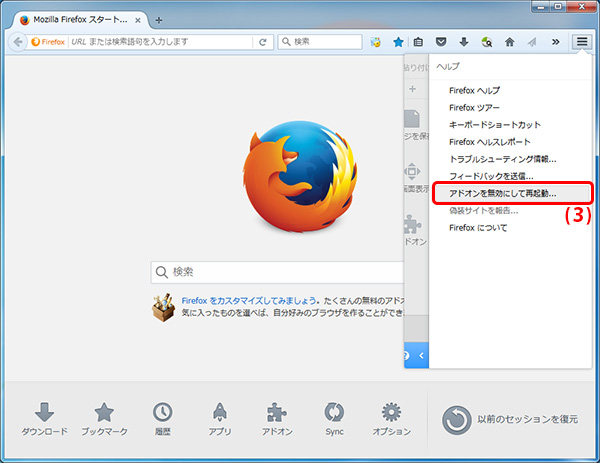The width and height of the screenshot is (600, 463).
Task: Open オプション gear shortcut at bottom
Action: click(x=391, y=419)
